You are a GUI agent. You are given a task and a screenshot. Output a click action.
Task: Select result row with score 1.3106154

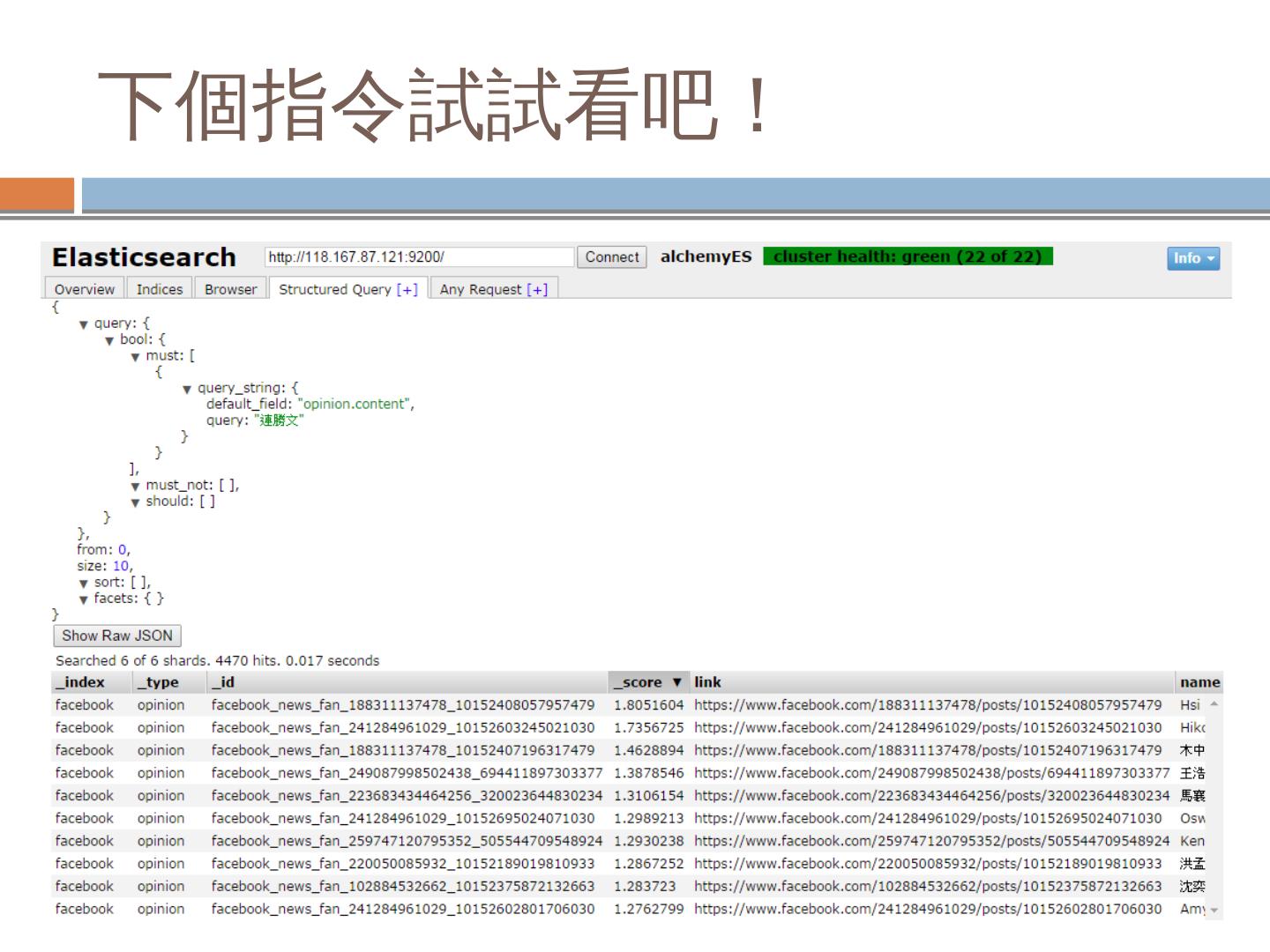click(x=629, y=796)
